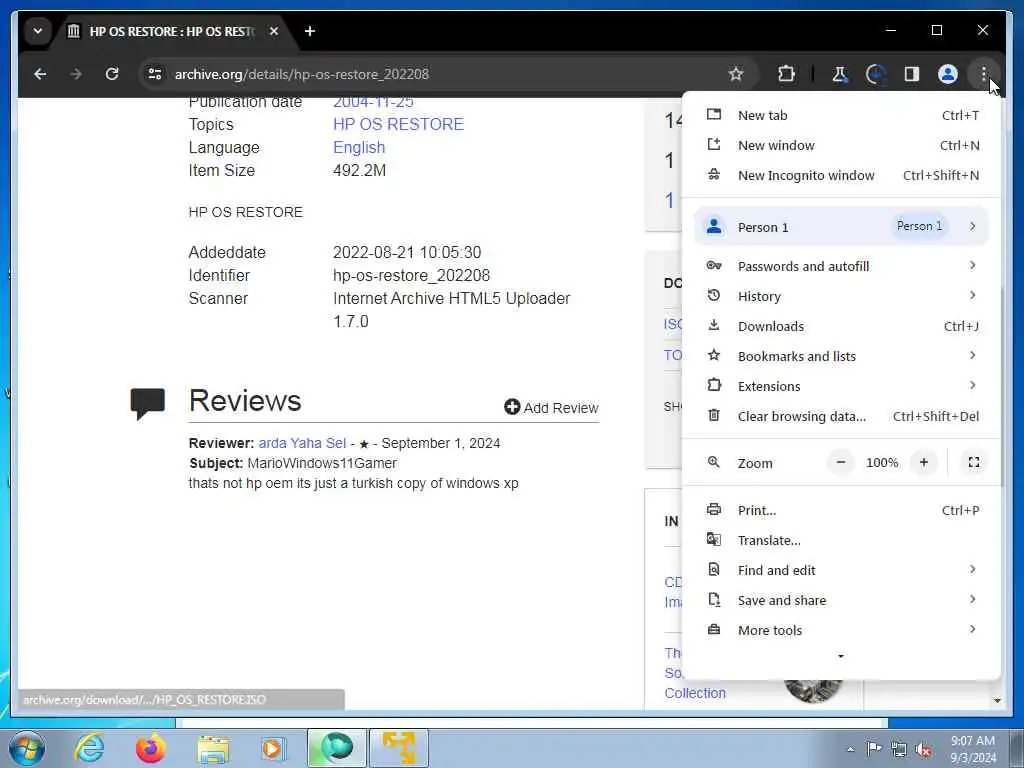Viewport: 1024px width, 768px height.
Task: Close the HP OS RESTORE tab
Action: (x=274, y=31)
